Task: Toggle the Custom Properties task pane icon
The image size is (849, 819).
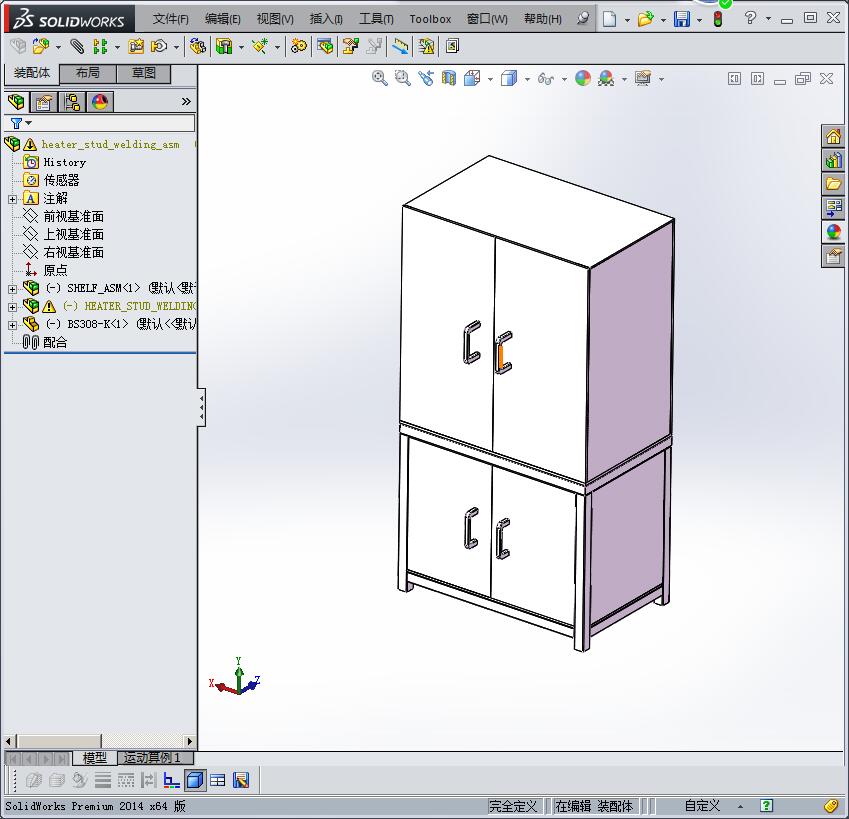Action: (x=833, y=255)
